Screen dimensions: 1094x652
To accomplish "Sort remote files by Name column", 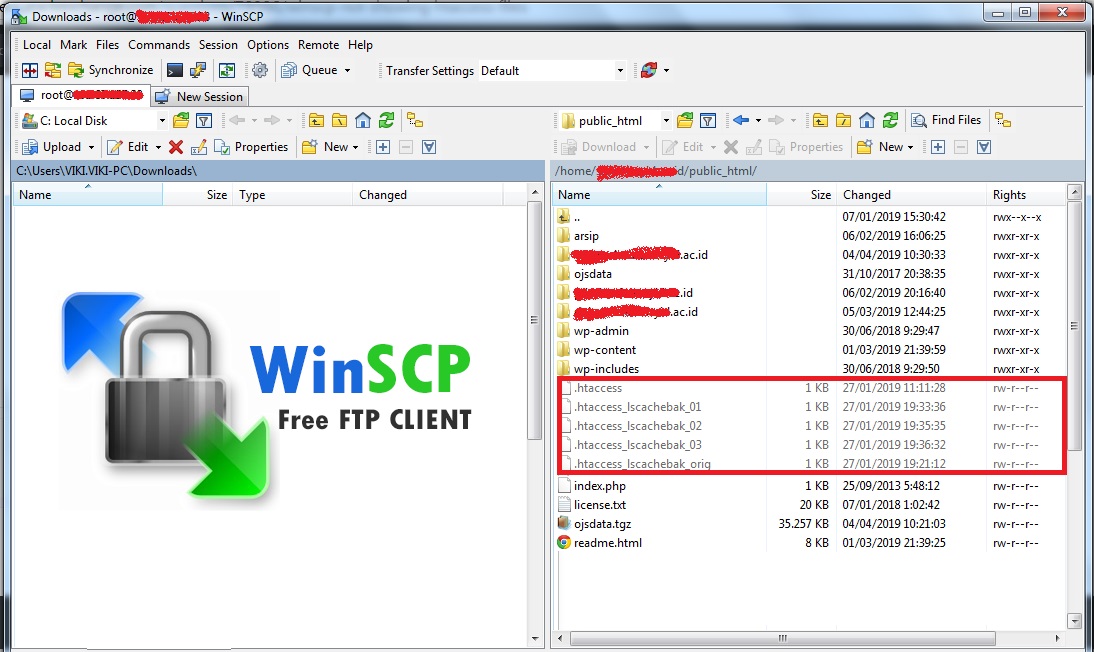I will [660, 195].
